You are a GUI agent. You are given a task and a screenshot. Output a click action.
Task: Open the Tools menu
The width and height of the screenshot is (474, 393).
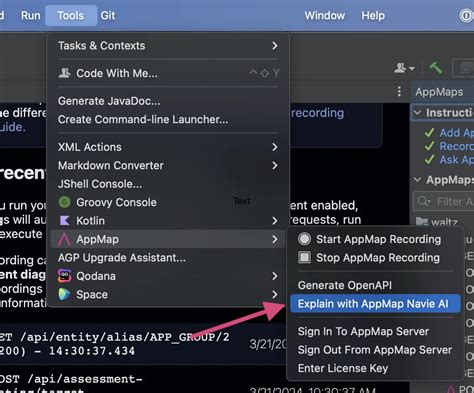pos(71,15)
